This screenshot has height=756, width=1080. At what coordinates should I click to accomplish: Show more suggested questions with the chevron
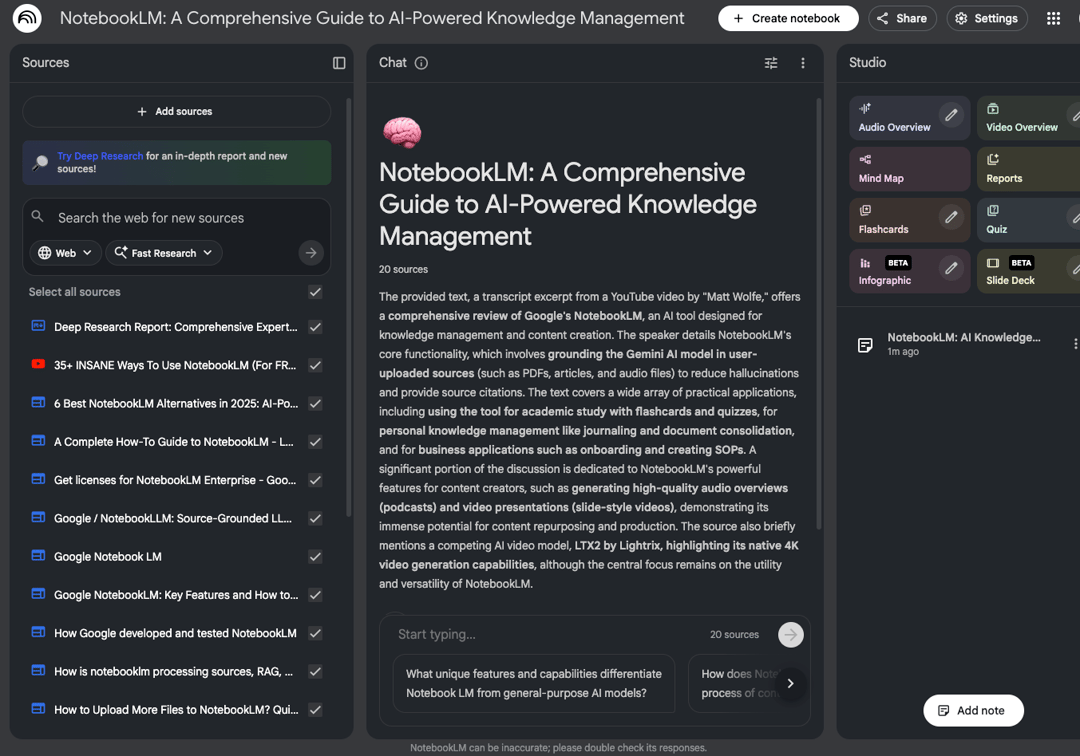(x=790, y=684)
